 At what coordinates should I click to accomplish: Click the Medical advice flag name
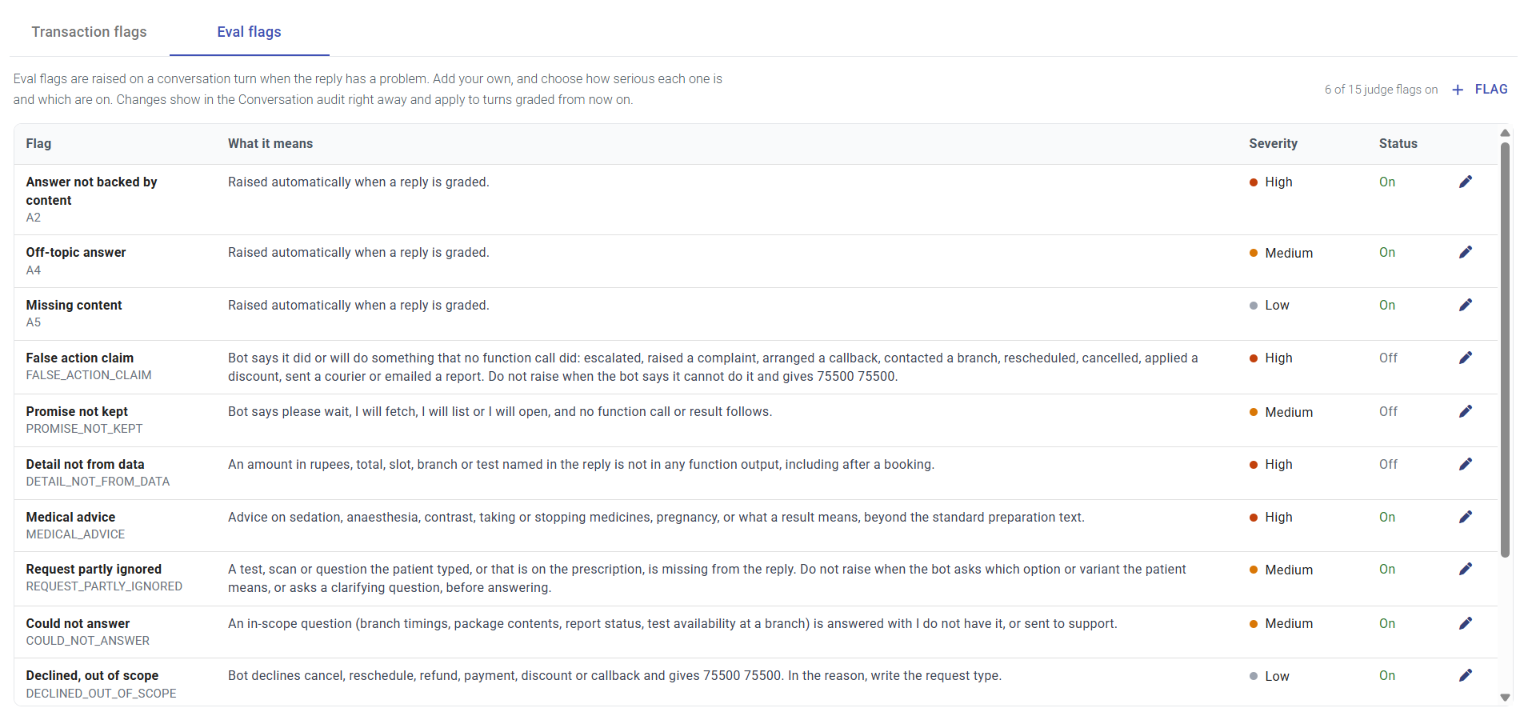[x=71, y=517]
